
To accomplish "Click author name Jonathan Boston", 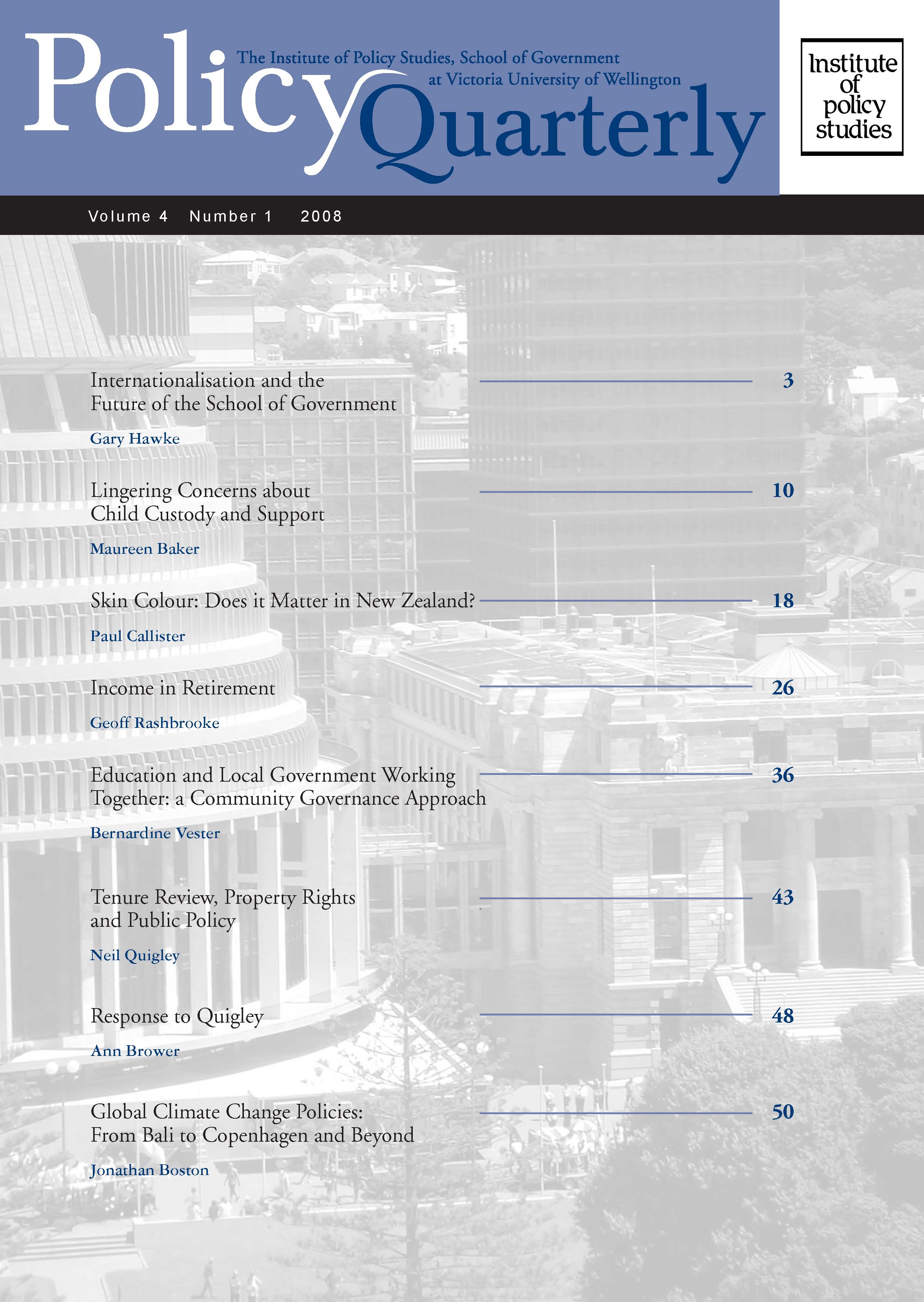I will point(149,1171).
